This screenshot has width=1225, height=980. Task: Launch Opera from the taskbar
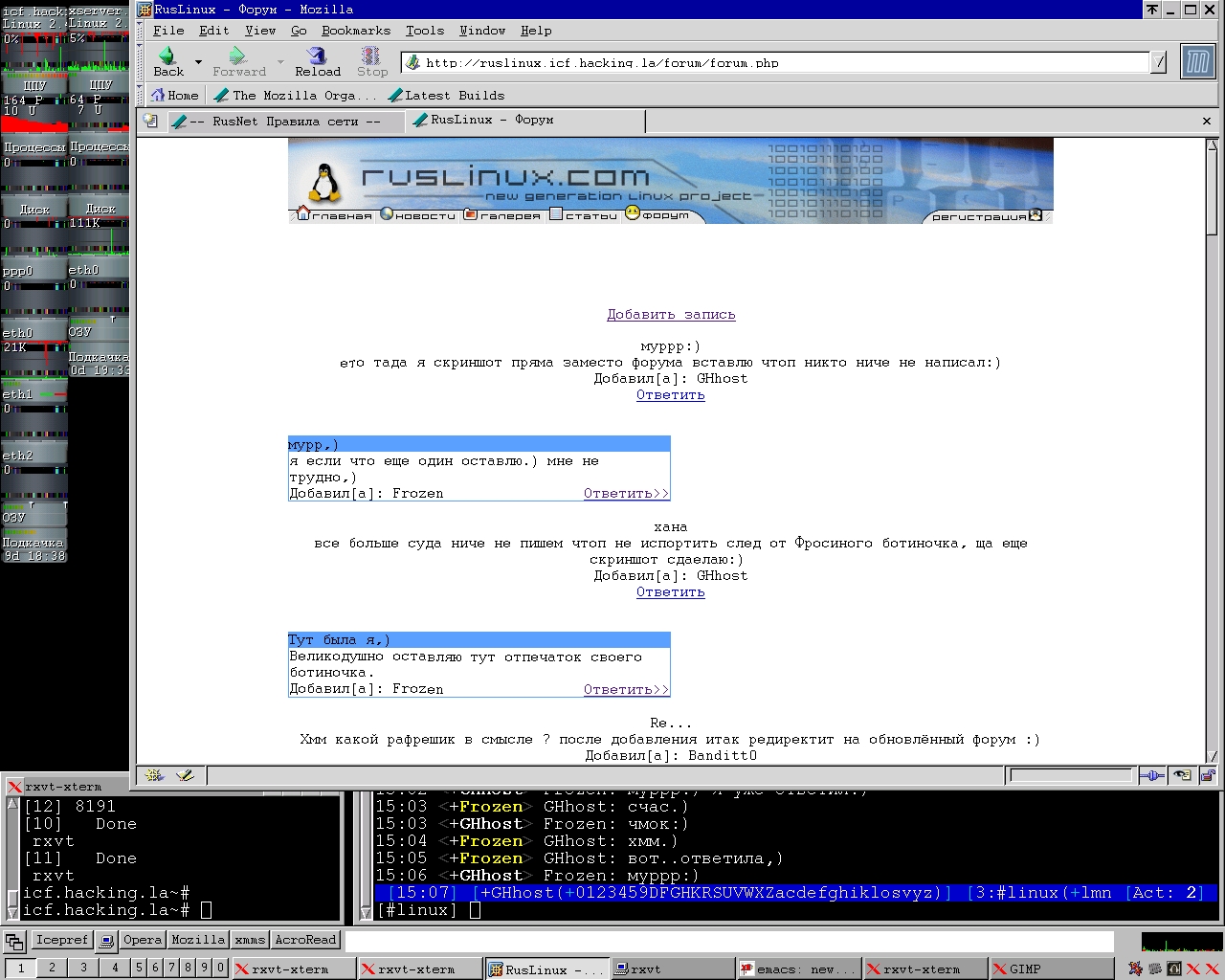(x=143, y=940)
